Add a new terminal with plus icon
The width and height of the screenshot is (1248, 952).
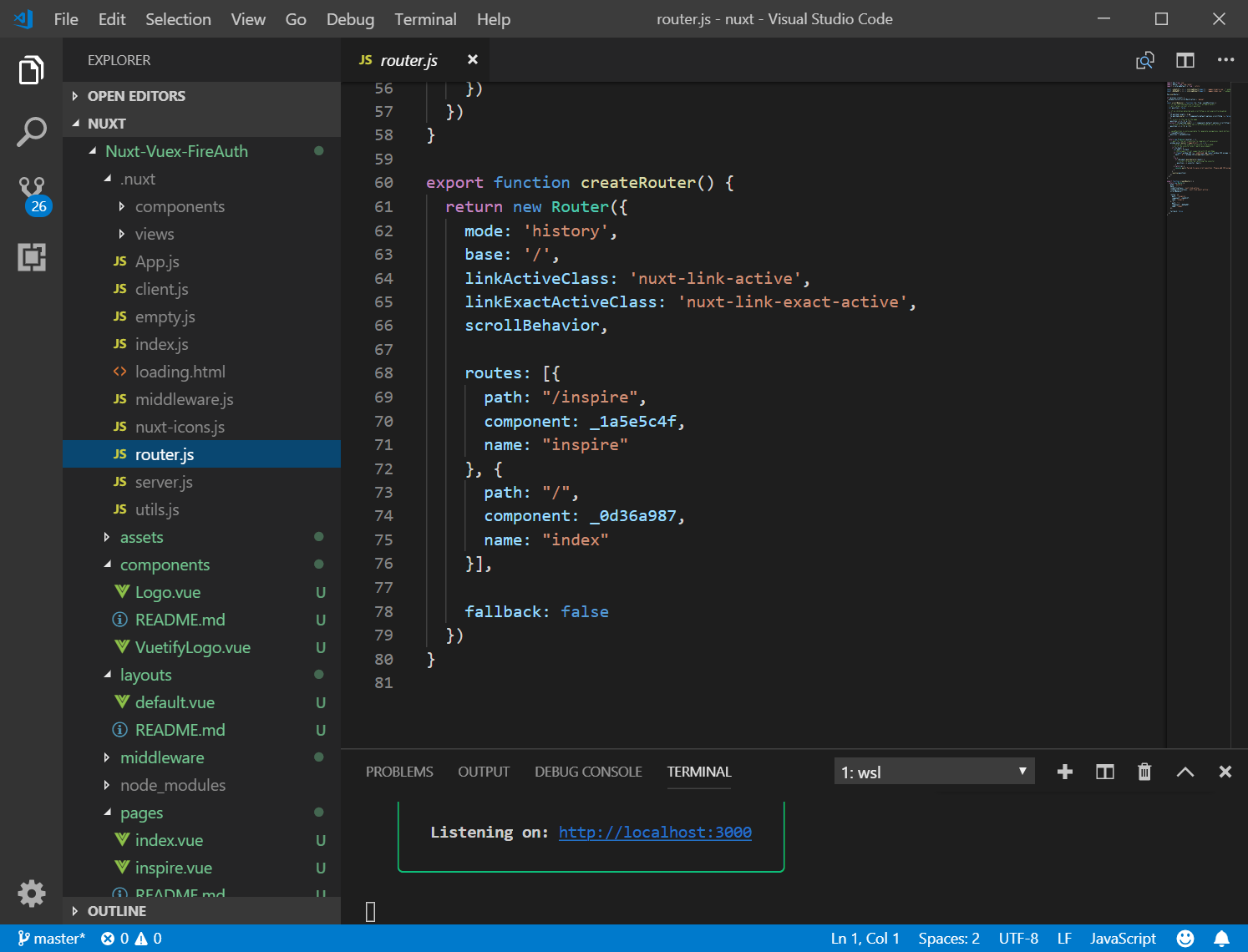pos(1064,772)
